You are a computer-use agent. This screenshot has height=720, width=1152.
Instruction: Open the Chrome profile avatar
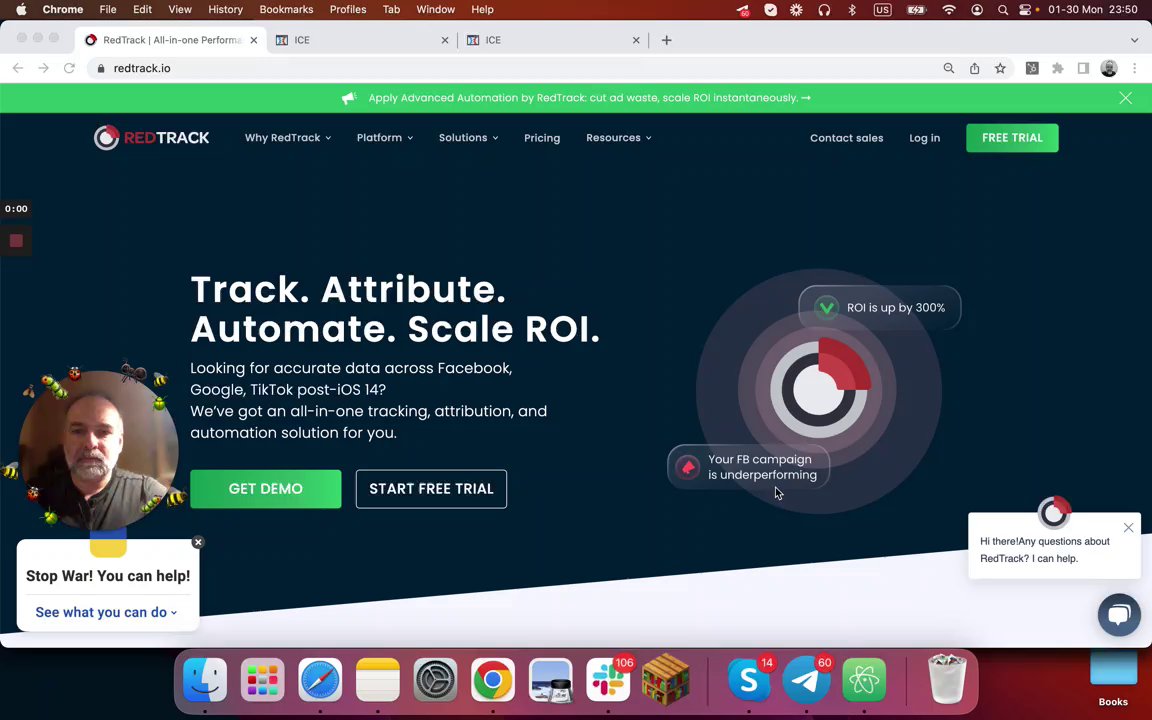1109,68
